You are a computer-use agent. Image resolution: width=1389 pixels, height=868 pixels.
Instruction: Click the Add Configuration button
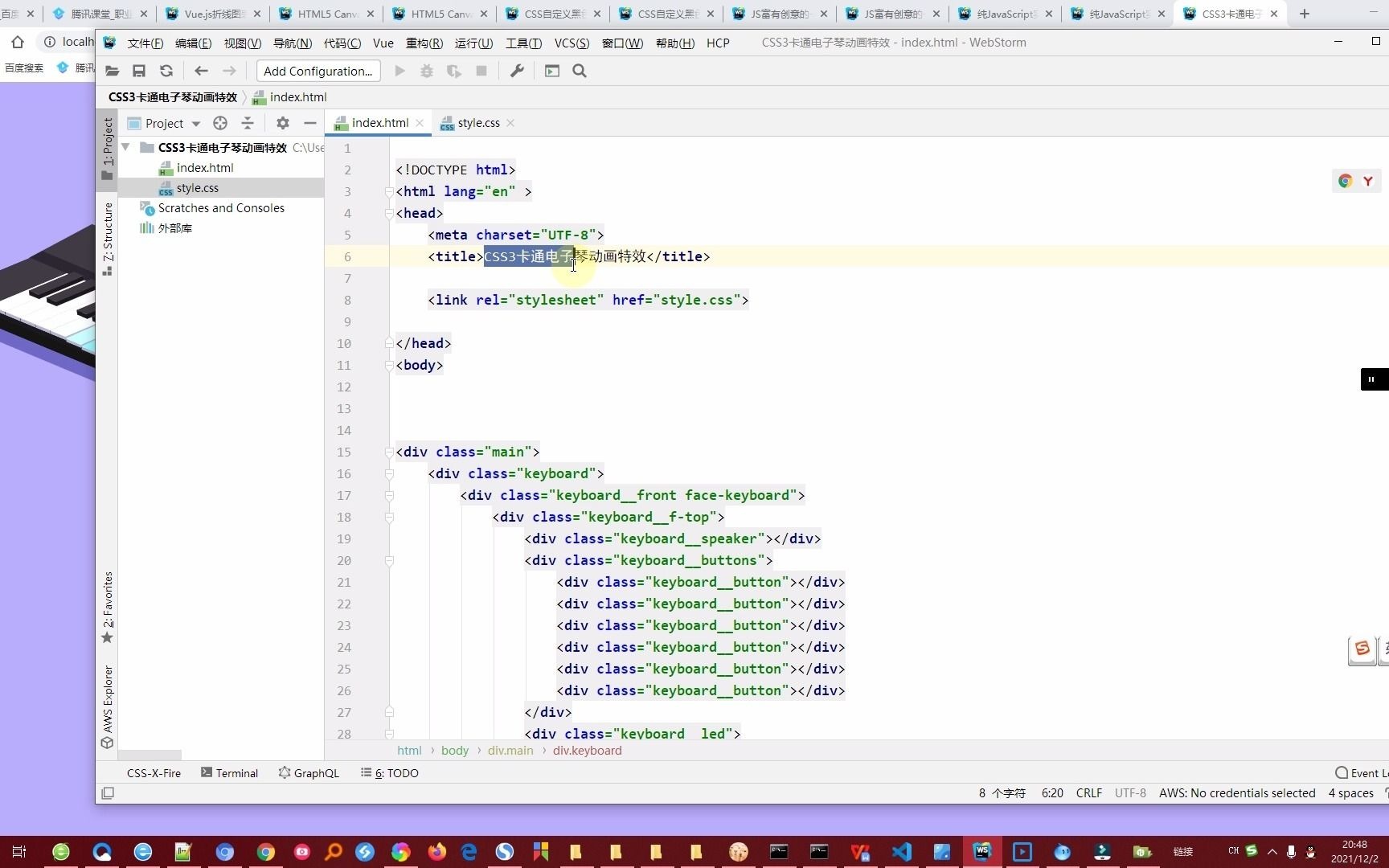(318, 71)
